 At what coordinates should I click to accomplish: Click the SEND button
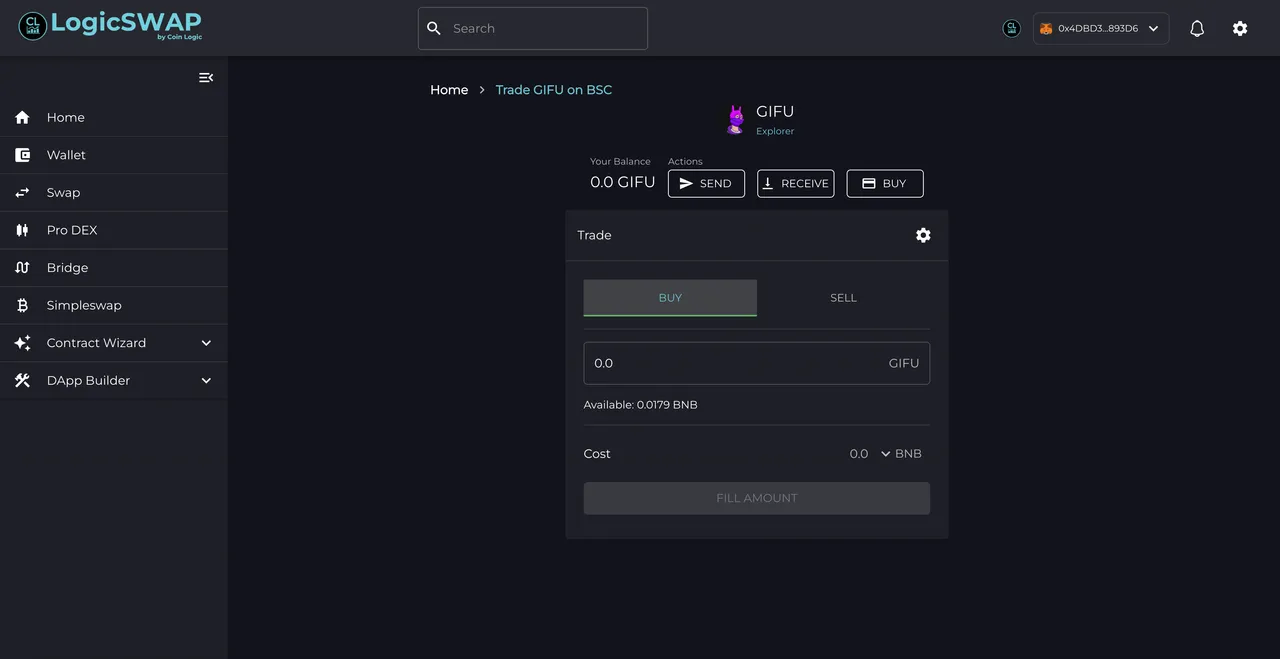706,183
